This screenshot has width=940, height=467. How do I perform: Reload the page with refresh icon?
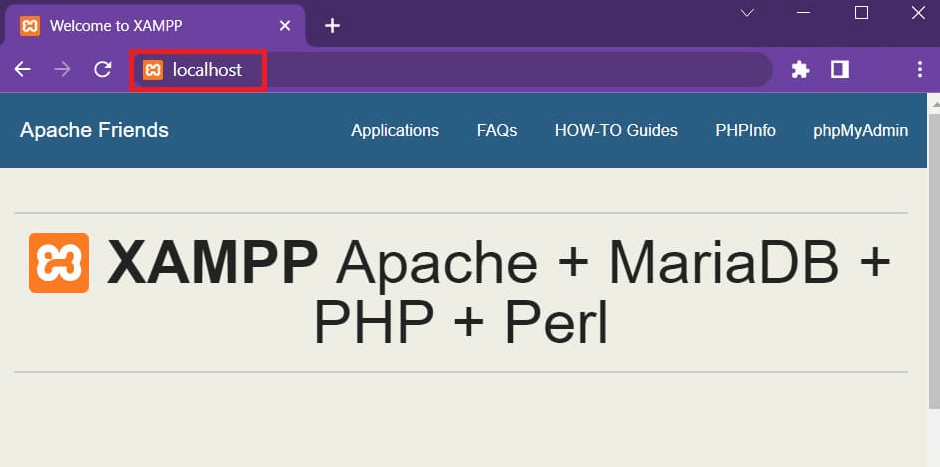click(x=102, y=70)
